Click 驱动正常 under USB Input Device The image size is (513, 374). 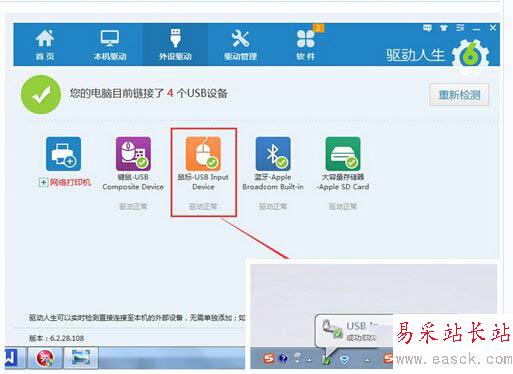pos(203,207)
